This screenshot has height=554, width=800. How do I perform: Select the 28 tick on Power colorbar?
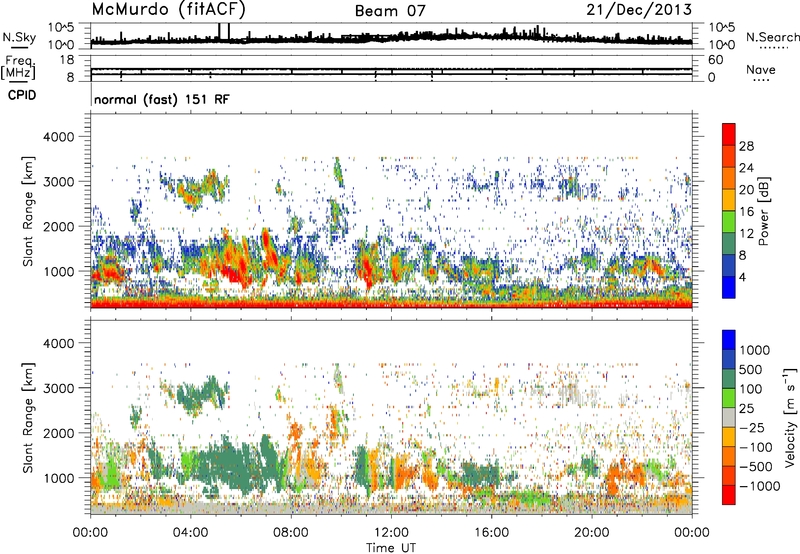746,146
